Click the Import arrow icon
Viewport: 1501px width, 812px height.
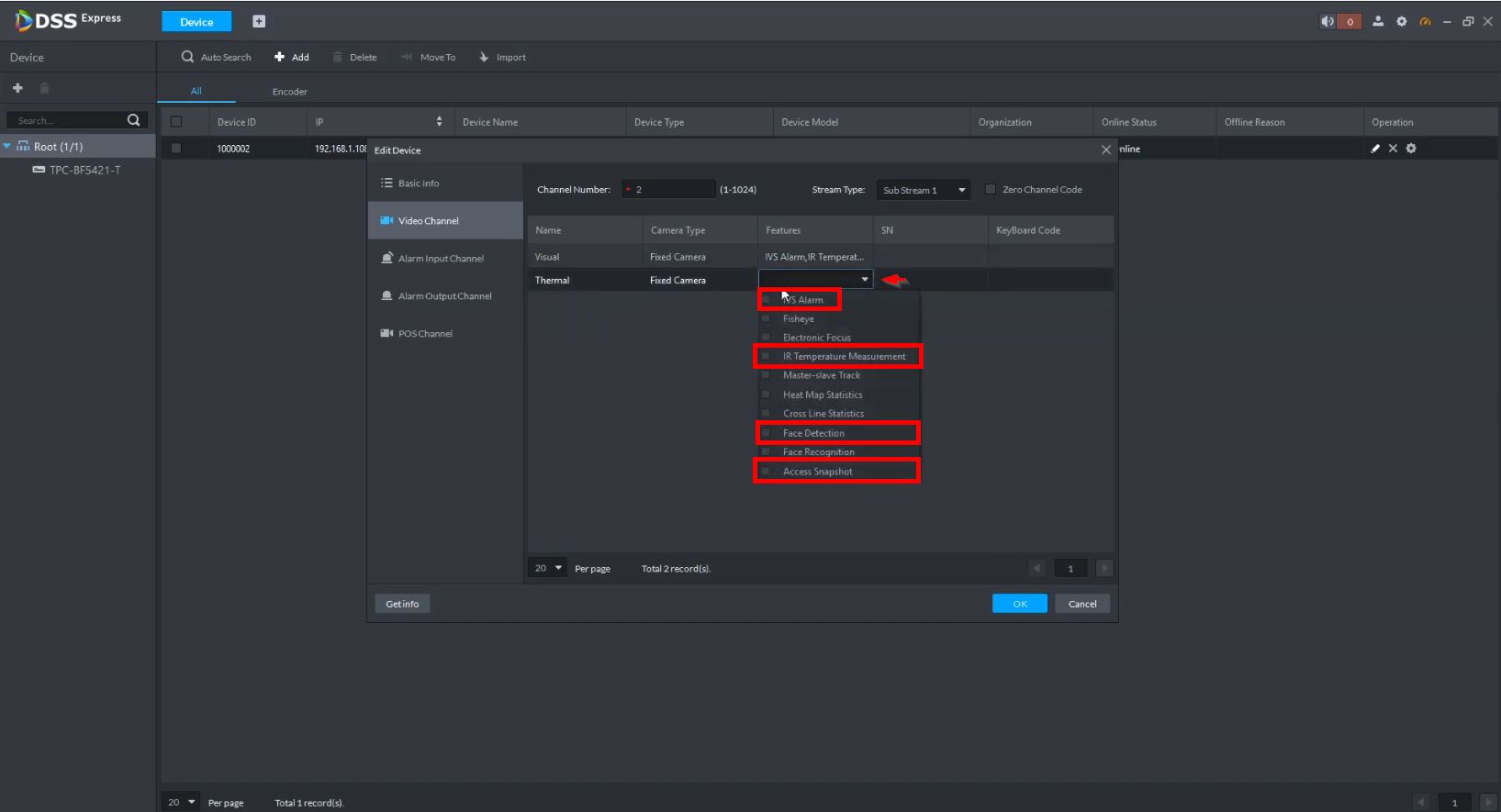(484, 57)
